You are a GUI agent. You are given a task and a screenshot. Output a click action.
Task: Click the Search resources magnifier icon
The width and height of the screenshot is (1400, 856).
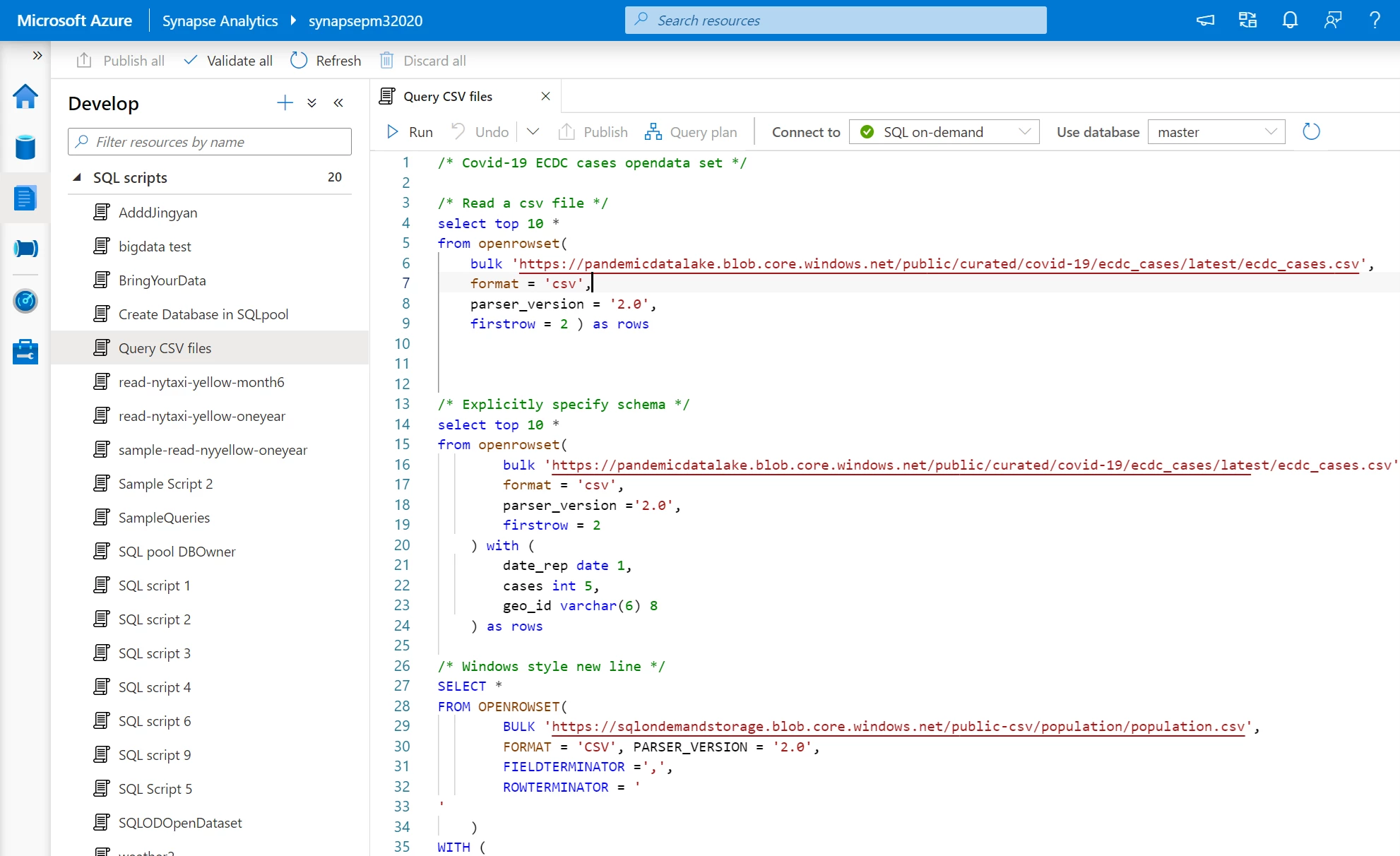pos(642,20)
